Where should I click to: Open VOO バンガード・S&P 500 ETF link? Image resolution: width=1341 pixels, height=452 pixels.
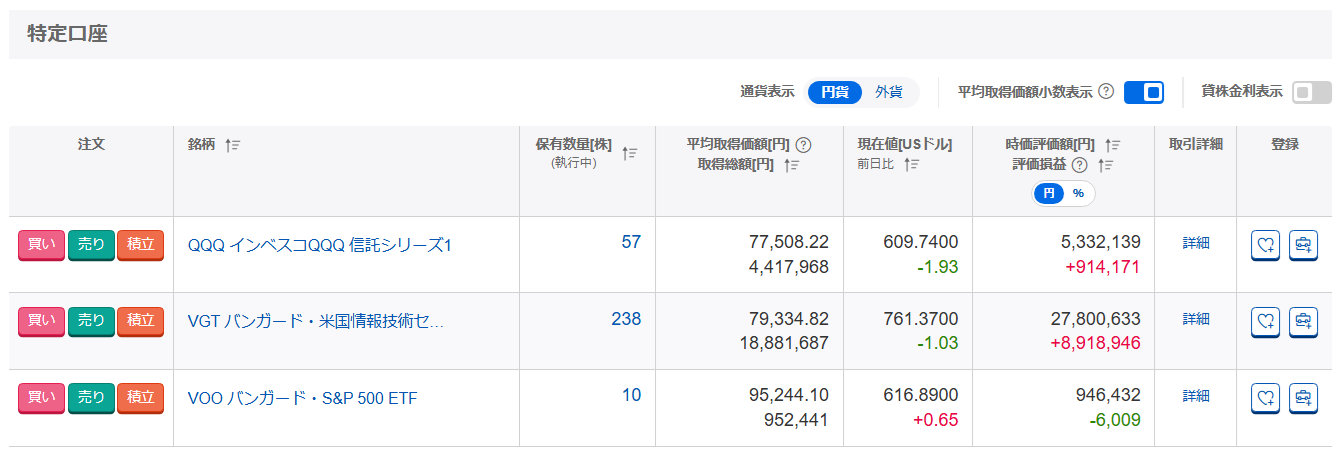pyautogui.click(x=302, y=399)
